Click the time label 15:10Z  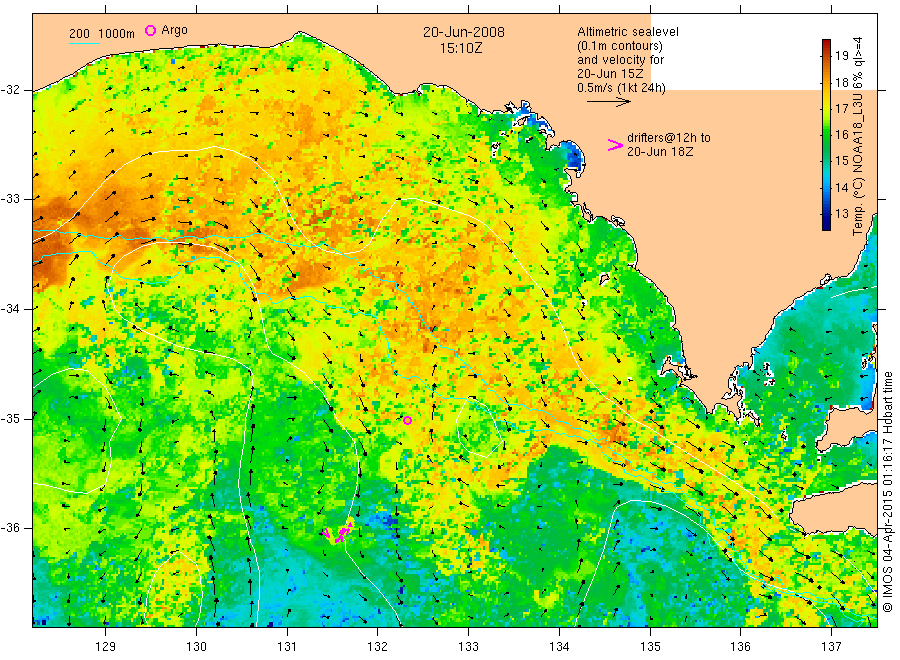coord(461,49)
